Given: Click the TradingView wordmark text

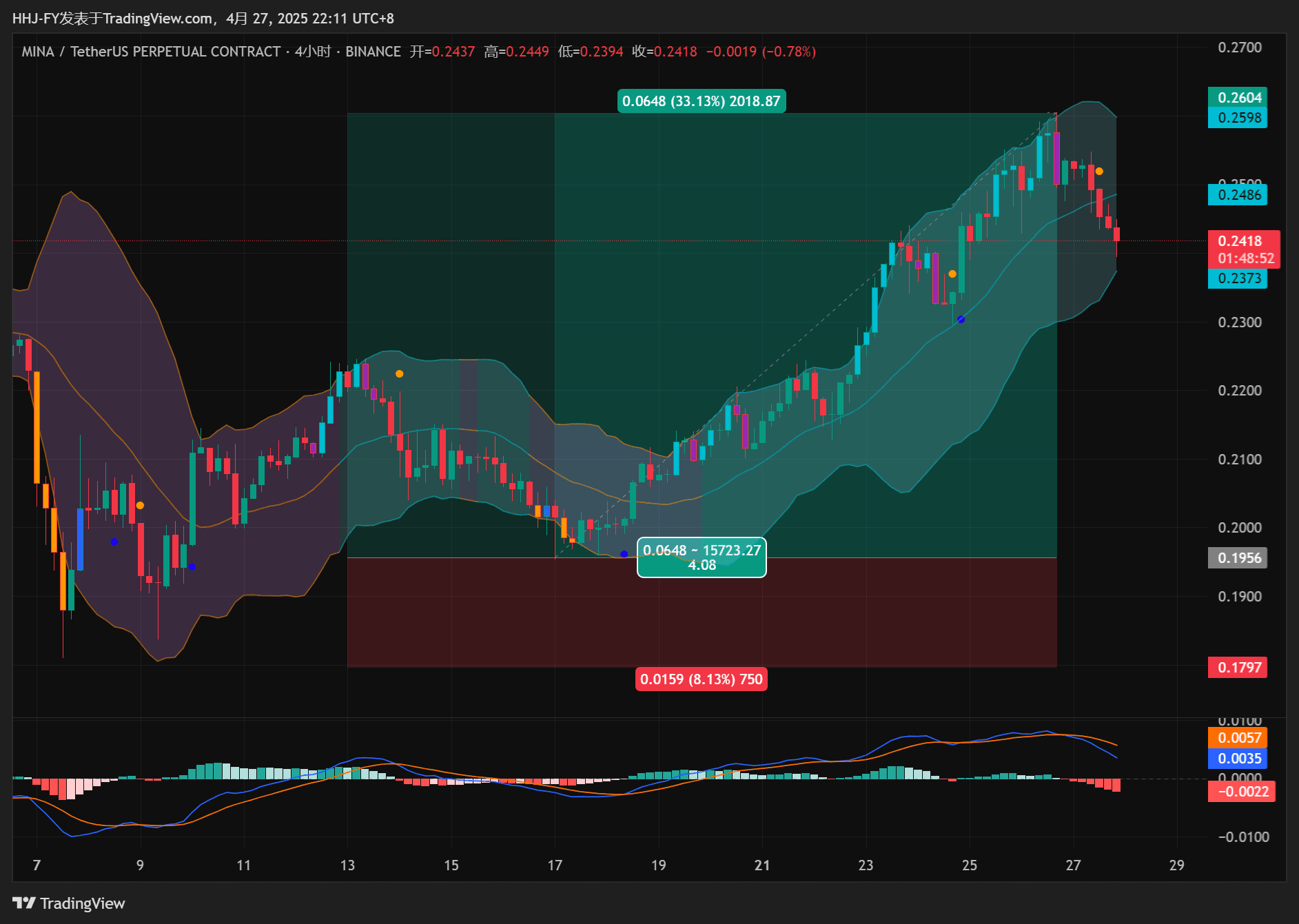Looking at the screenshot, I should (x=83, y=903).
